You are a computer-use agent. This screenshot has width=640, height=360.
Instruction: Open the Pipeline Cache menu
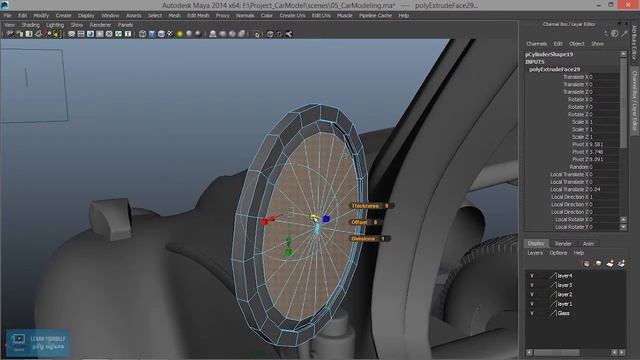tap(375, 16)
